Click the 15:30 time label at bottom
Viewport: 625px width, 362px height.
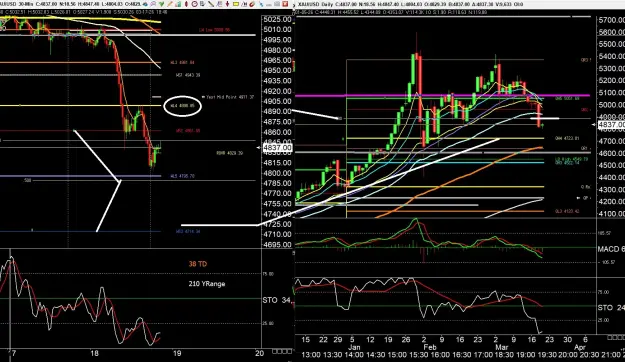[x=419, y=355]
